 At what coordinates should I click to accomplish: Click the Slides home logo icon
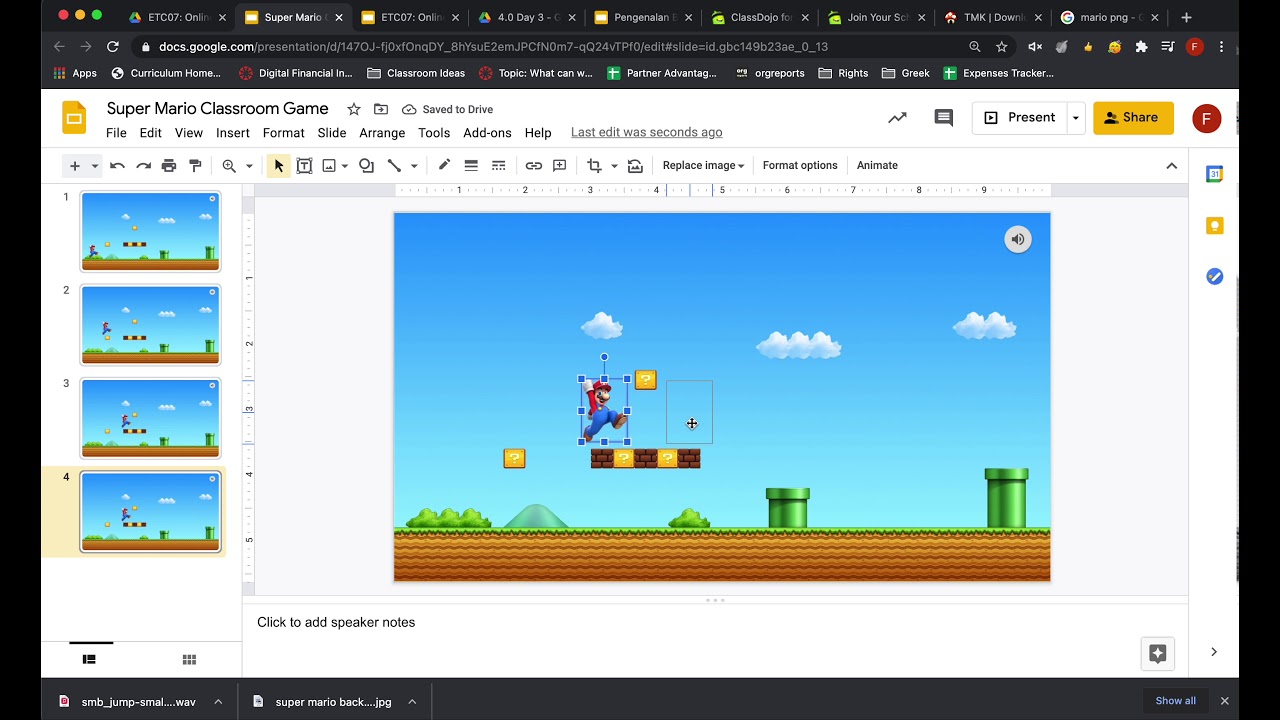tap(74, 118)
